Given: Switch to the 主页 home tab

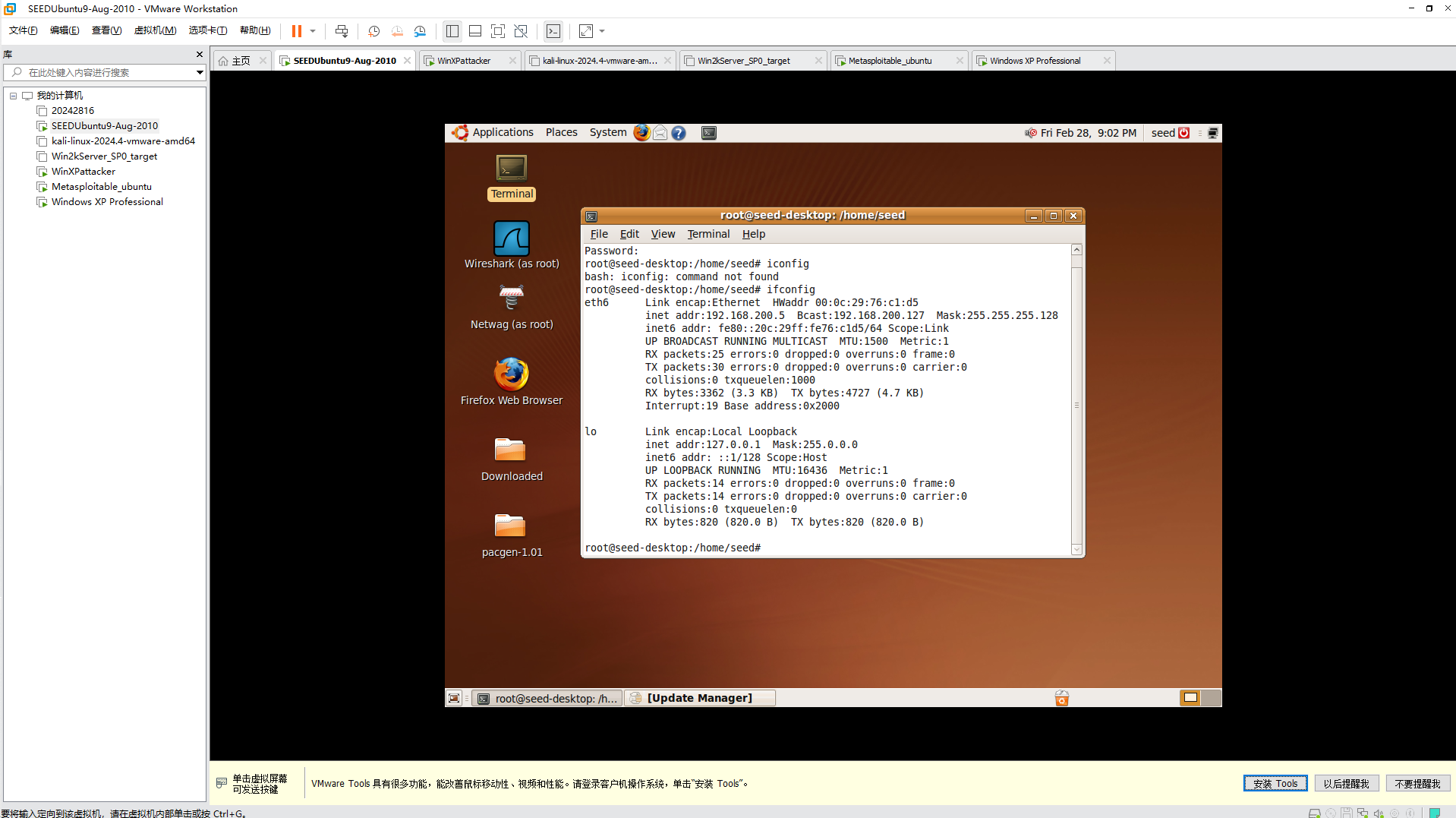Looking at the screenshot, I should coord(241,61).
